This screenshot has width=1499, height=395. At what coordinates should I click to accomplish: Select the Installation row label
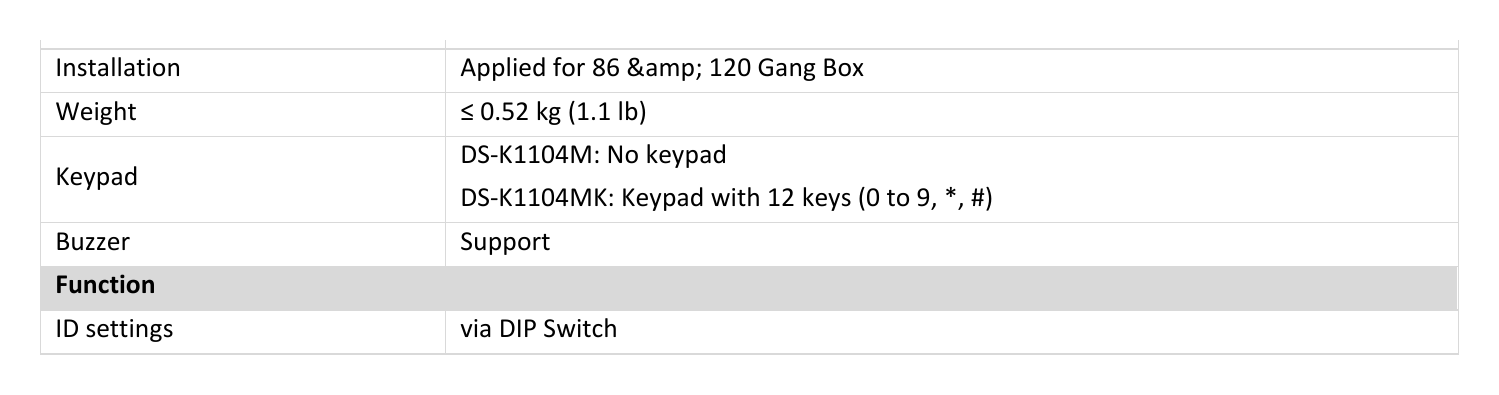(118, 68)
